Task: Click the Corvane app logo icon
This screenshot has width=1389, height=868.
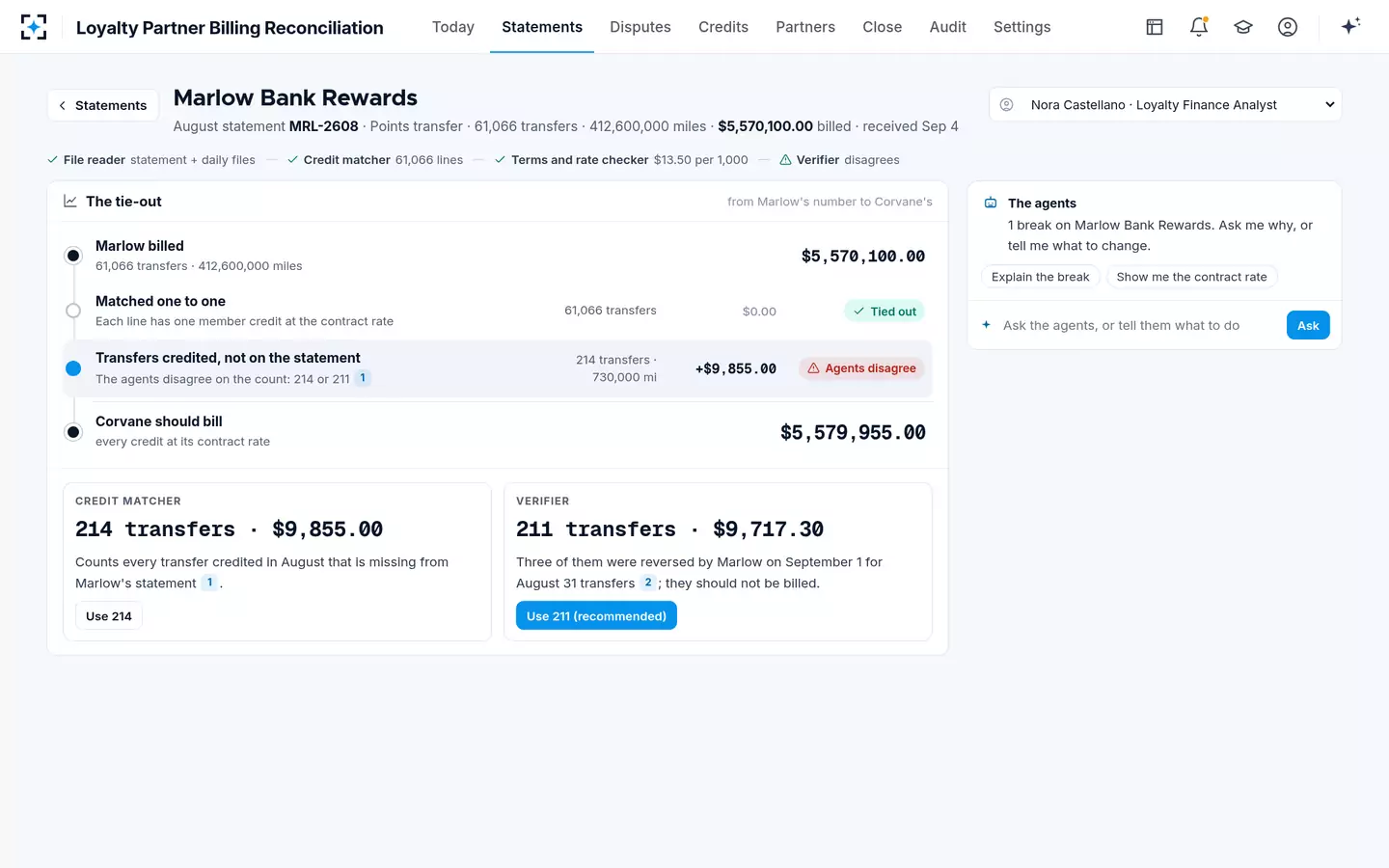Action: click(x=34, y=27)
